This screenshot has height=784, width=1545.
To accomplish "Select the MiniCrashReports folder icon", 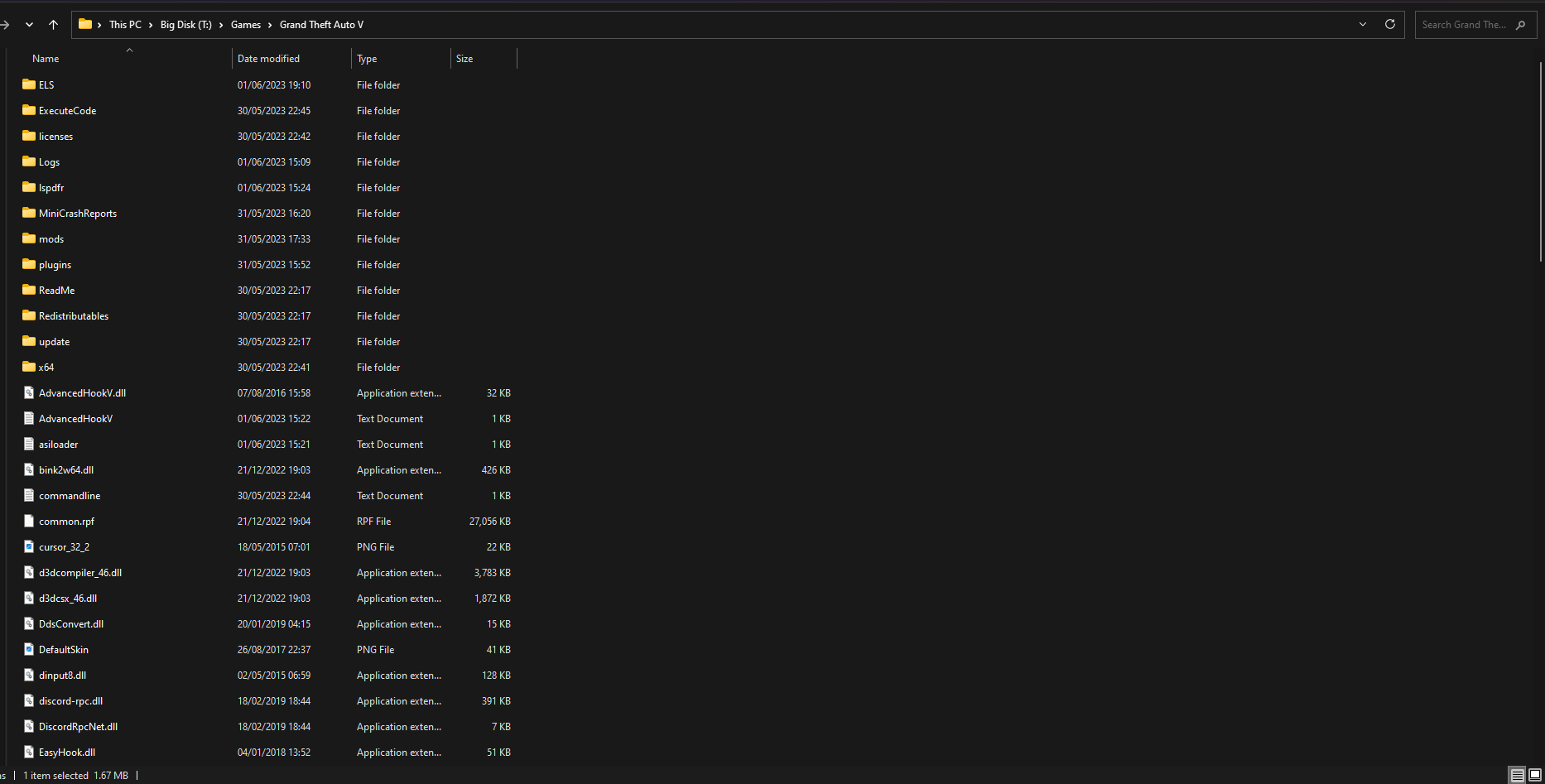I will 29,213.
